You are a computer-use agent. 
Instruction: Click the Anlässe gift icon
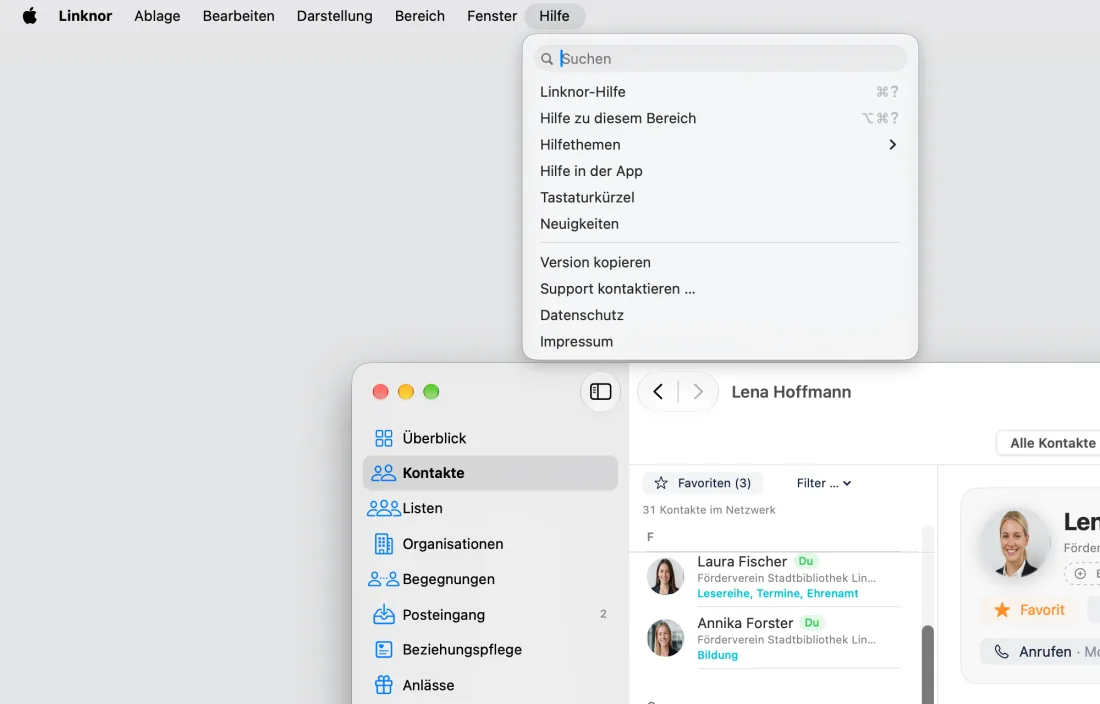tap(384, 685)
